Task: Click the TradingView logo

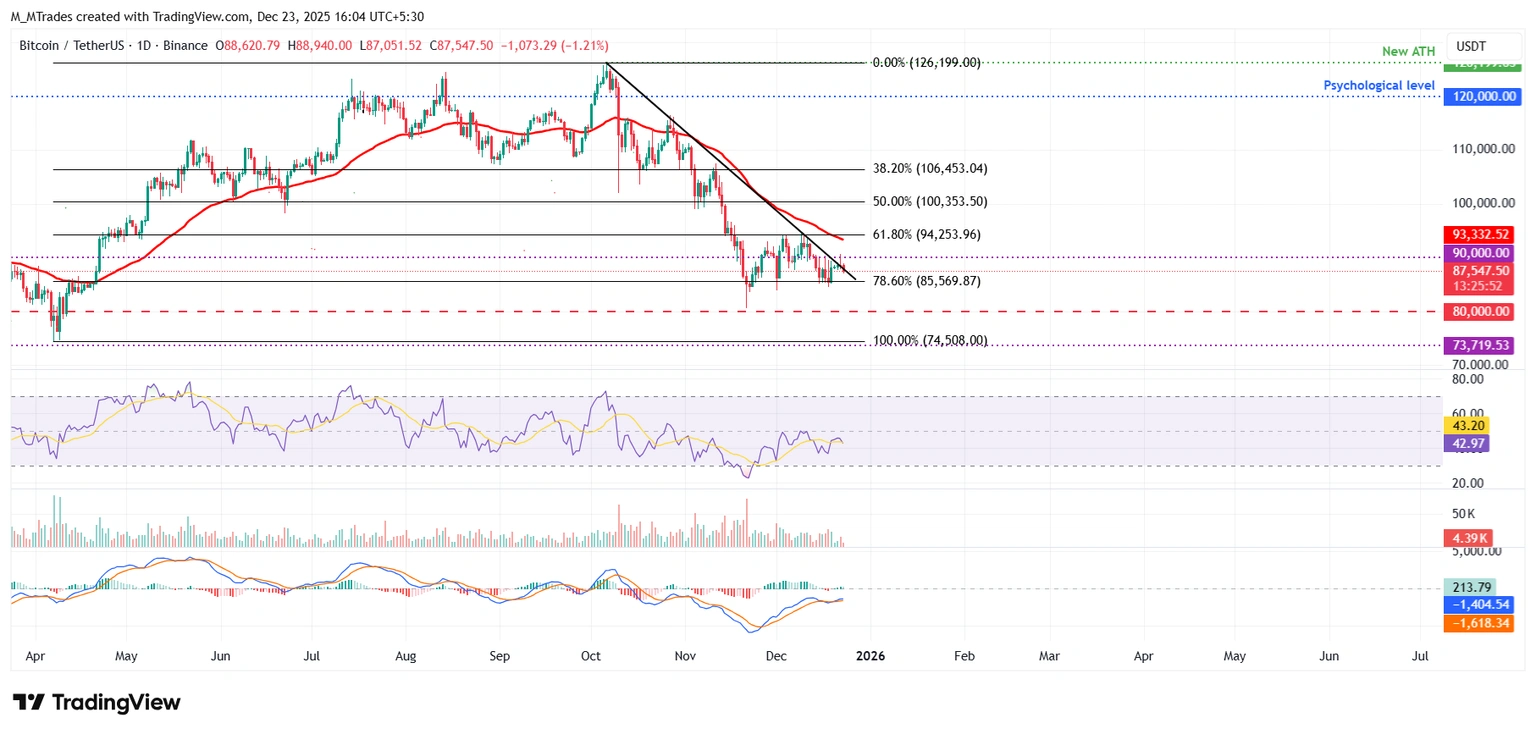Action: pos(95,702)
